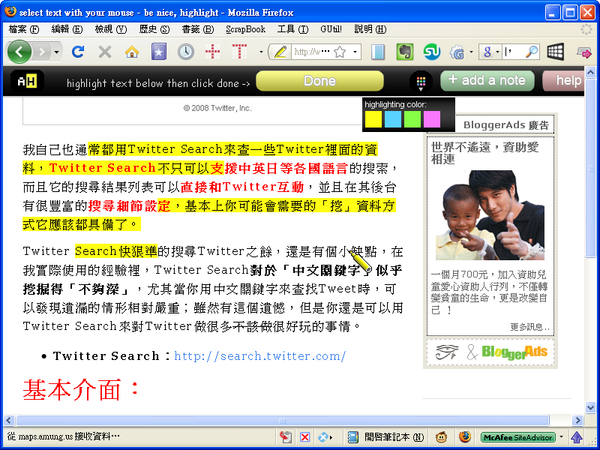
Task: Open the search.twitter.com link
Action: pyautogui.click(x=260, y=356)
